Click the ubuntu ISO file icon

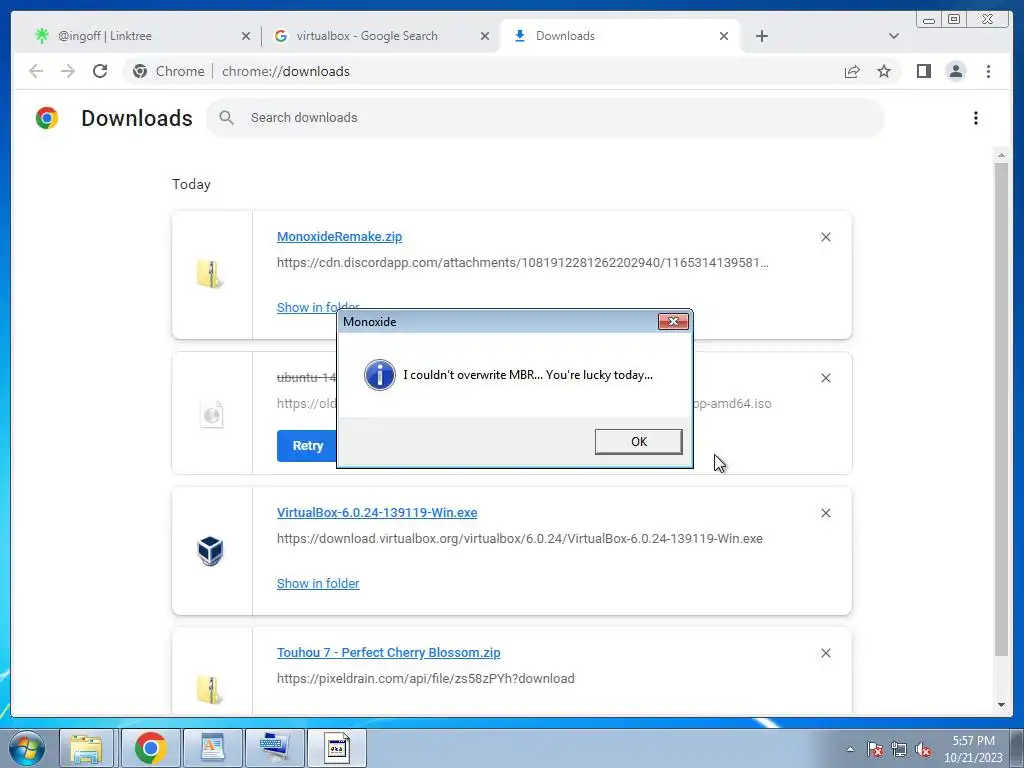coord(211,414)
